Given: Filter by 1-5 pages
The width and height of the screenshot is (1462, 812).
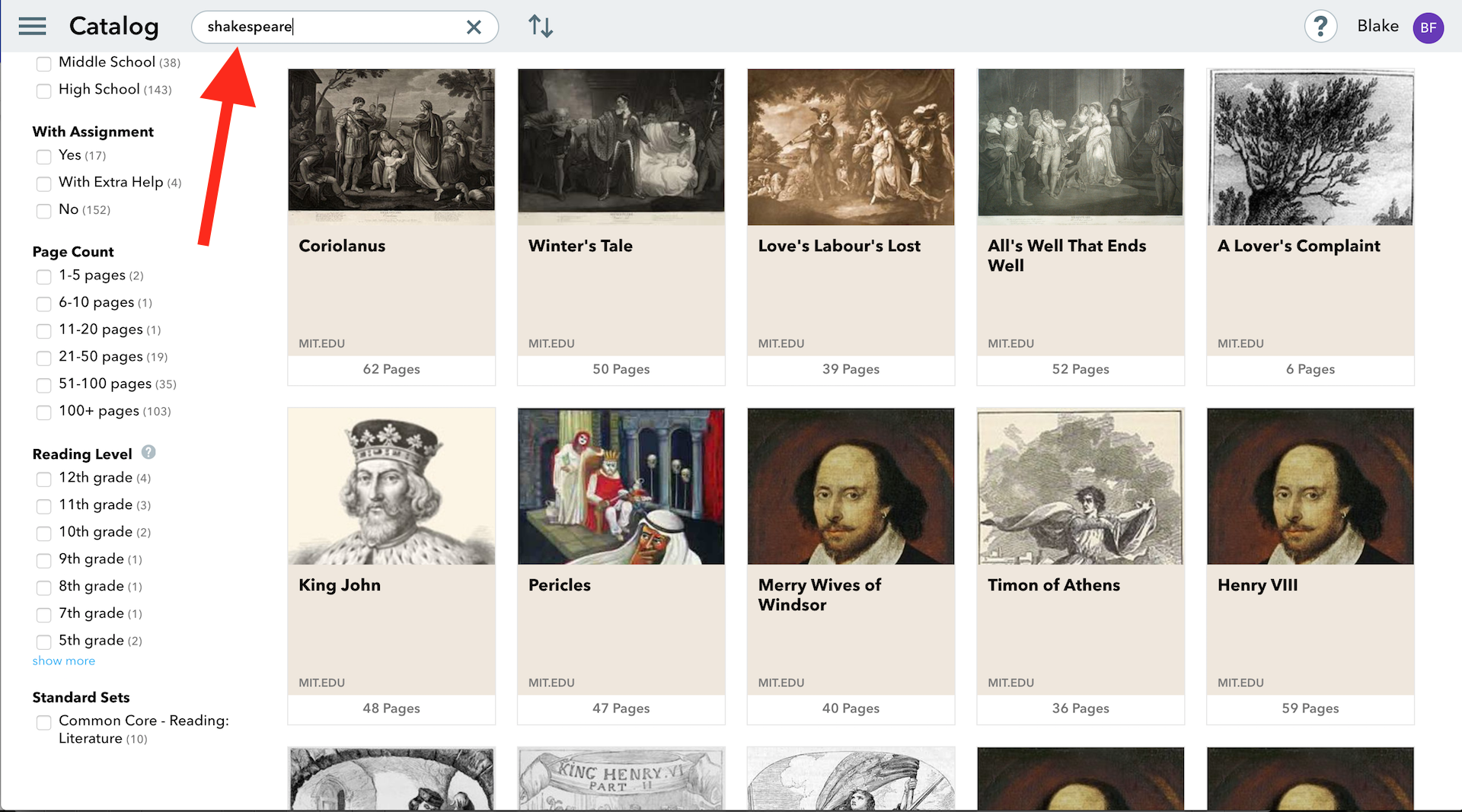Looking at the screenshot, I should point(44,277).
